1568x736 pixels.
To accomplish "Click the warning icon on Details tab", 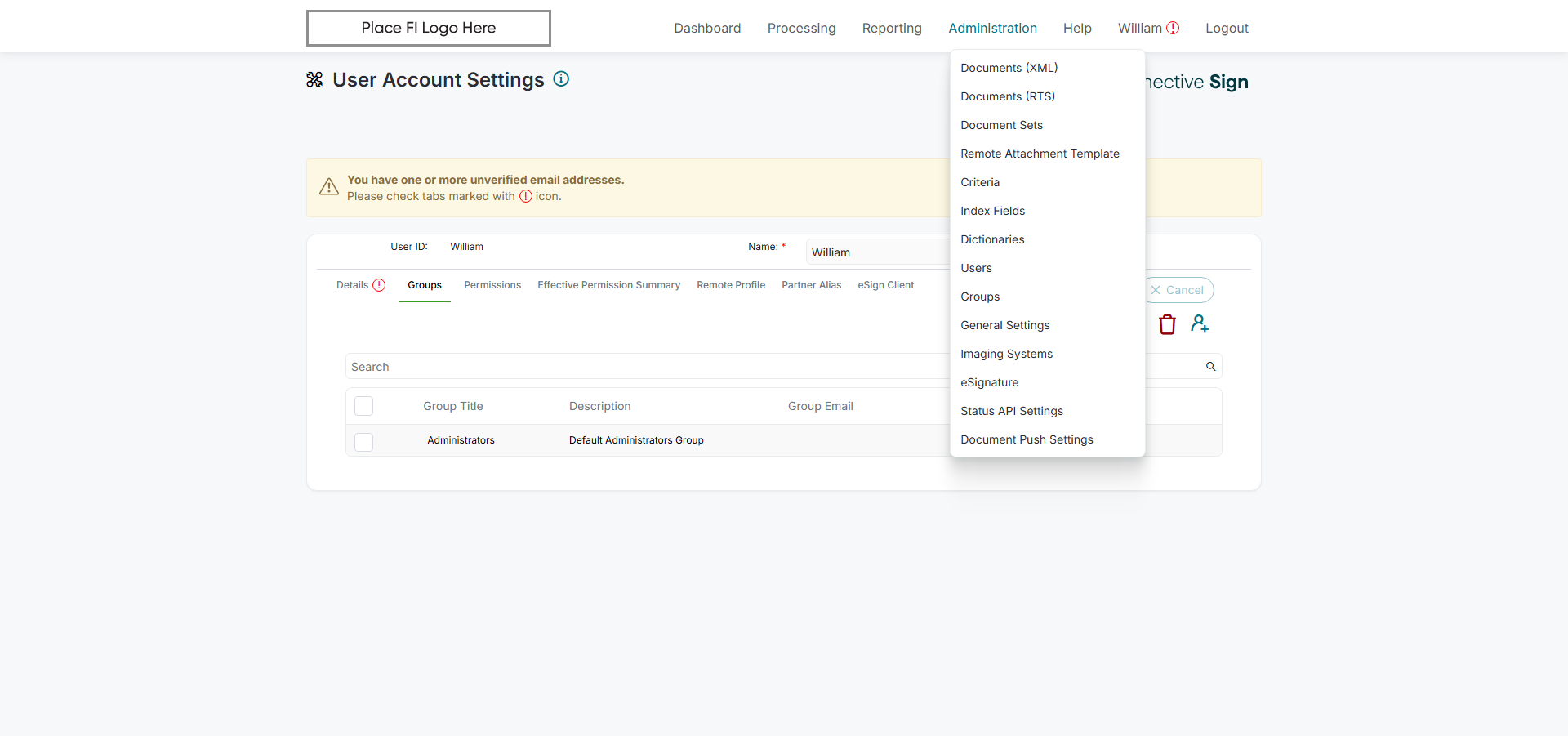I will click(x=379, y=285).
